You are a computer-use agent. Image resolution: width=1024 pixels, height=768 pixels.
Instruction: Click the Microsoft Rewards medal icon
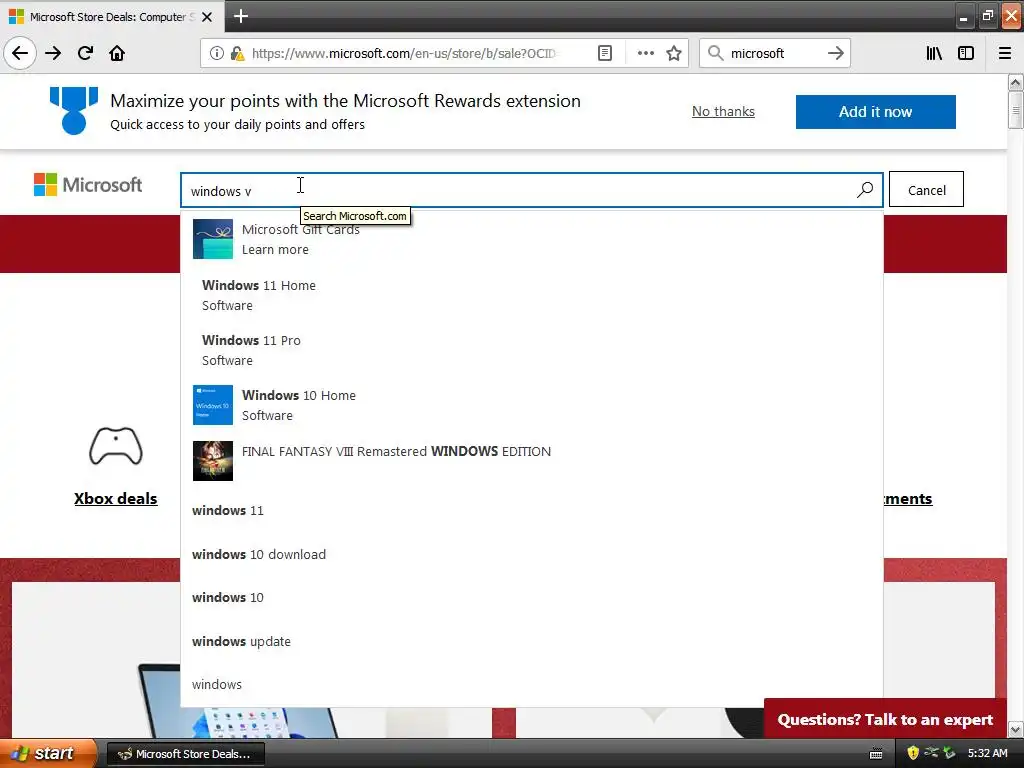click(74, 110)
